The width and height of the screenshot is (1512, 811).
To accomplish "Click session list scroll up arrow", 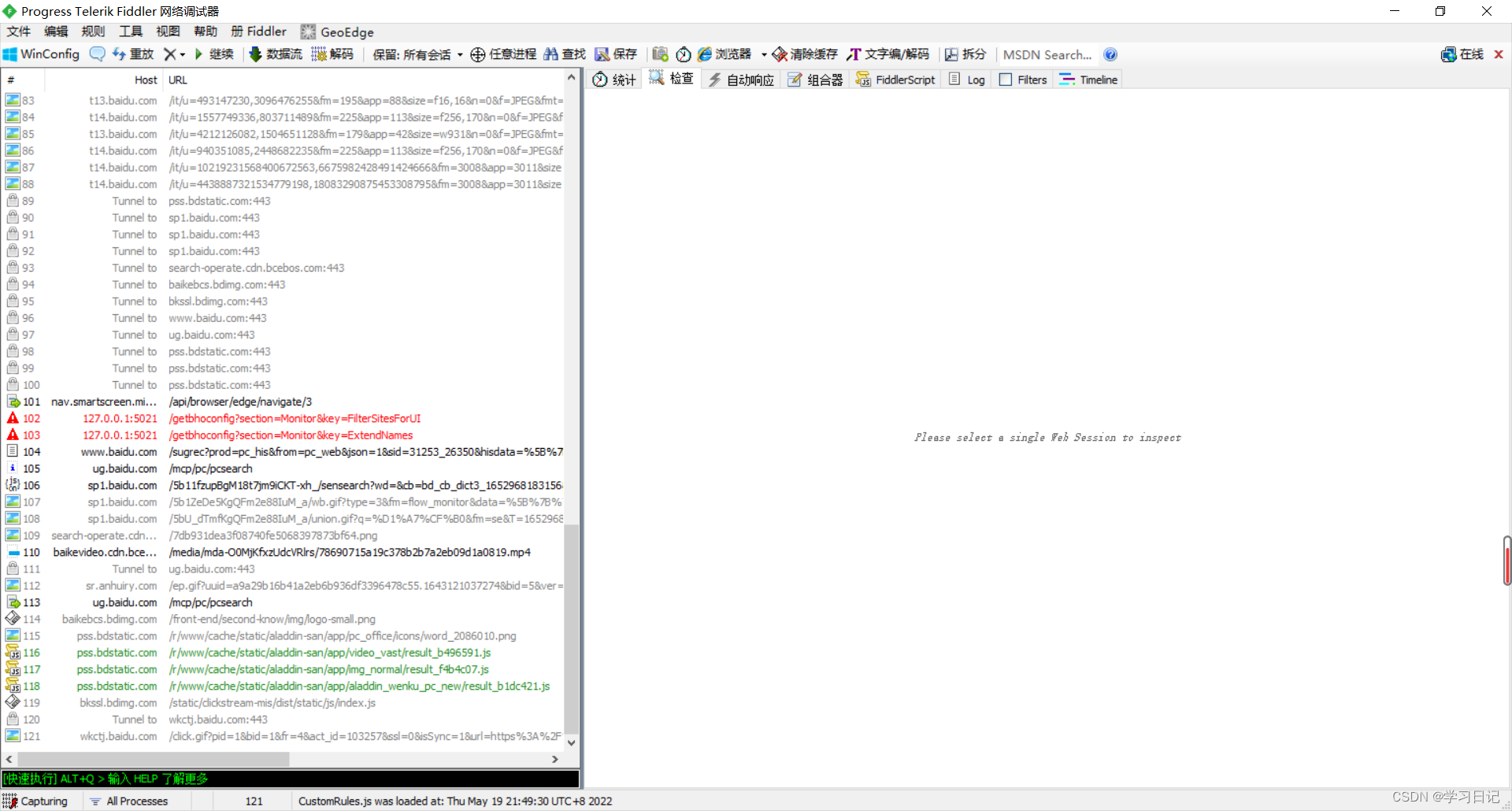I will [x=572, y=78].
